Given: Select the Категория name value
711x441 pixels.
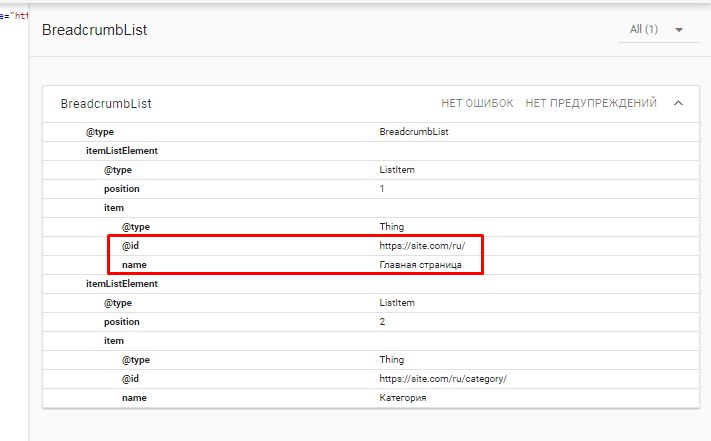Looking at the screenshot, I should pyautogui.click(x=403, y=398).
